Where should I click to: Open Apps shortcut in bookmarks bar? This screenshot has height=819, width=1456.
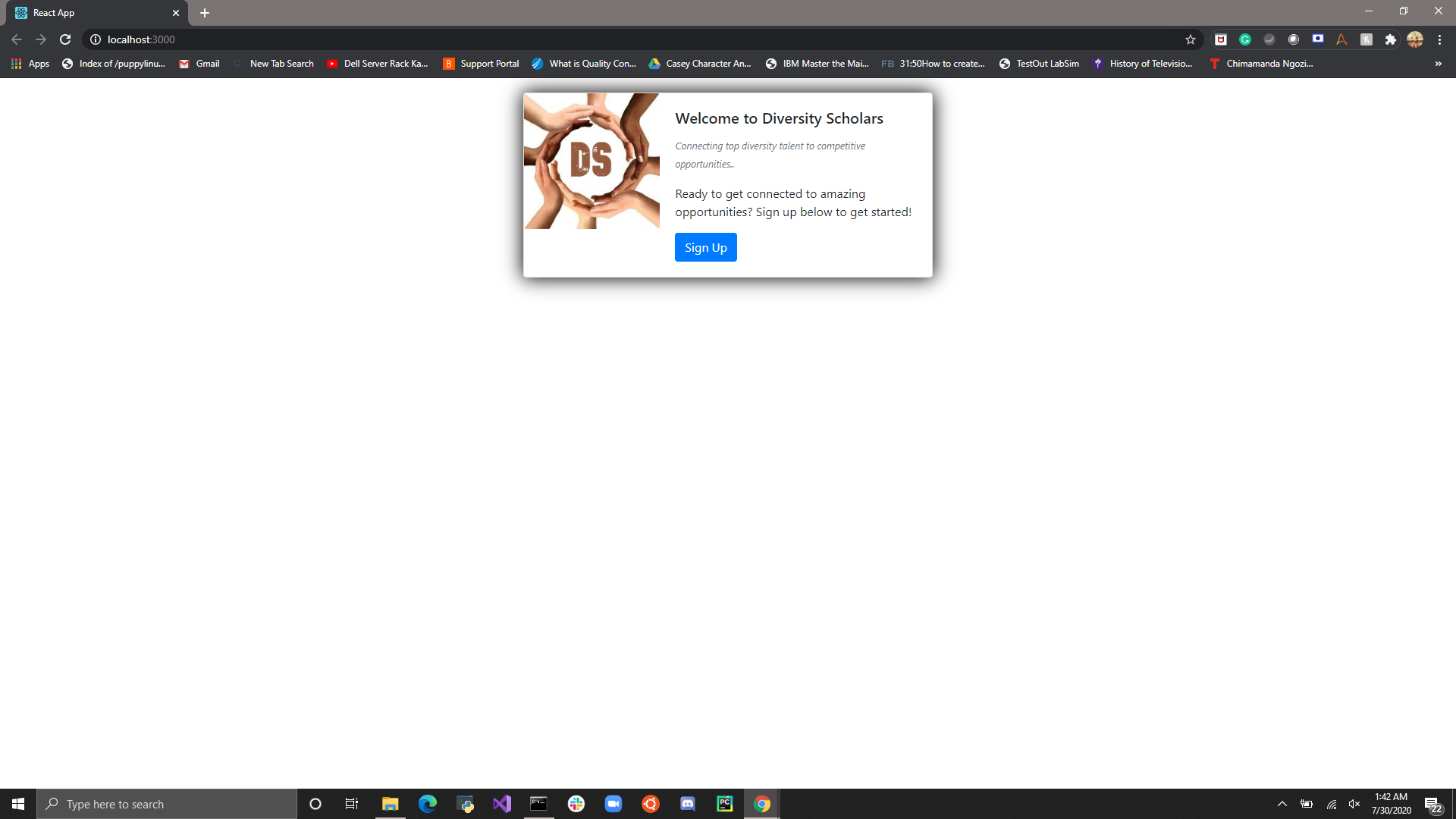[30, 64]
